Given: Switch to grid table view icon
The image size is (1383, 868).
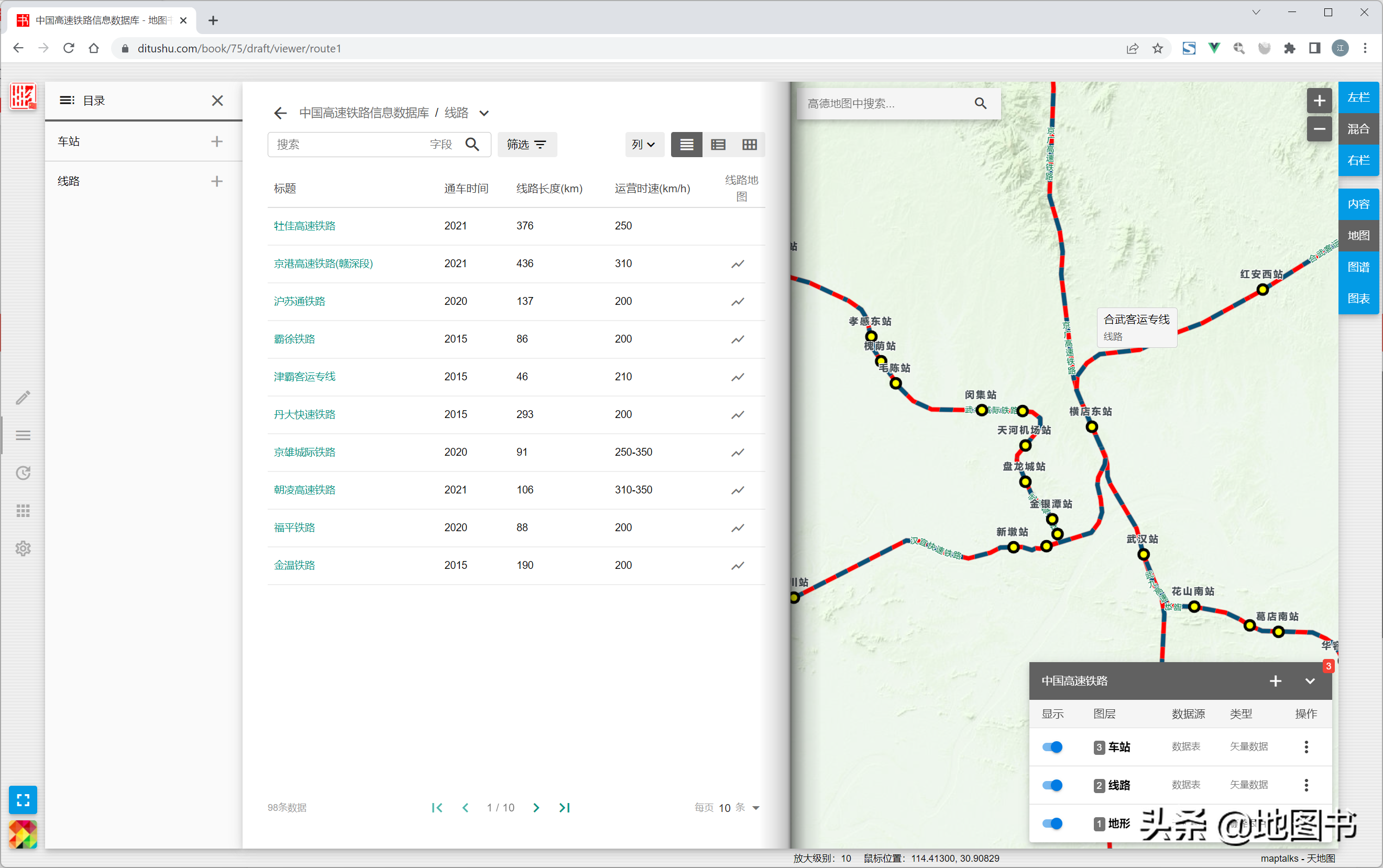Looking at the screenshot, I should [x=749, y=145].
